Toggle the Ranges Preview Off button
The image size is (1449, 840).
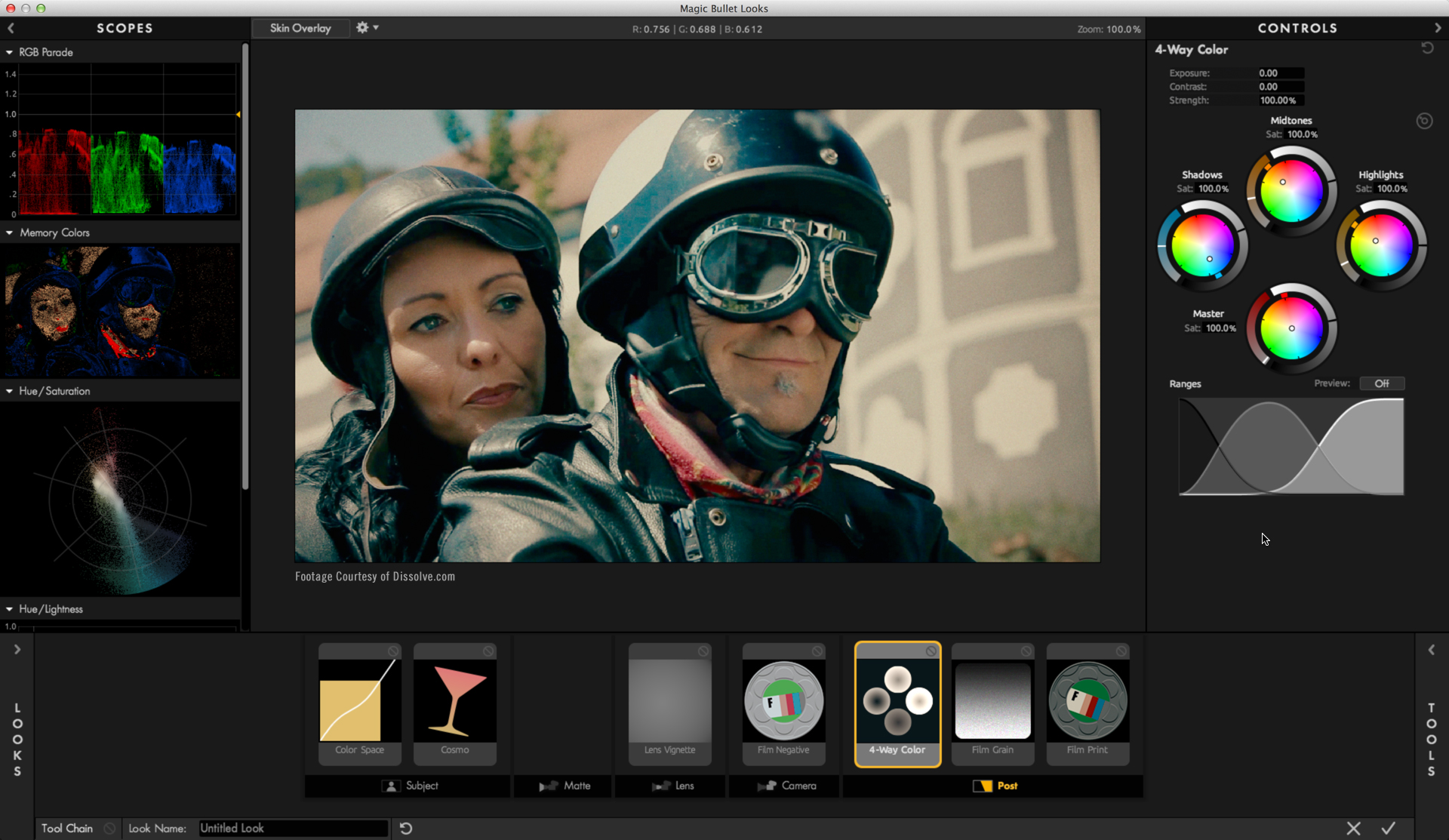(1381, 383)
